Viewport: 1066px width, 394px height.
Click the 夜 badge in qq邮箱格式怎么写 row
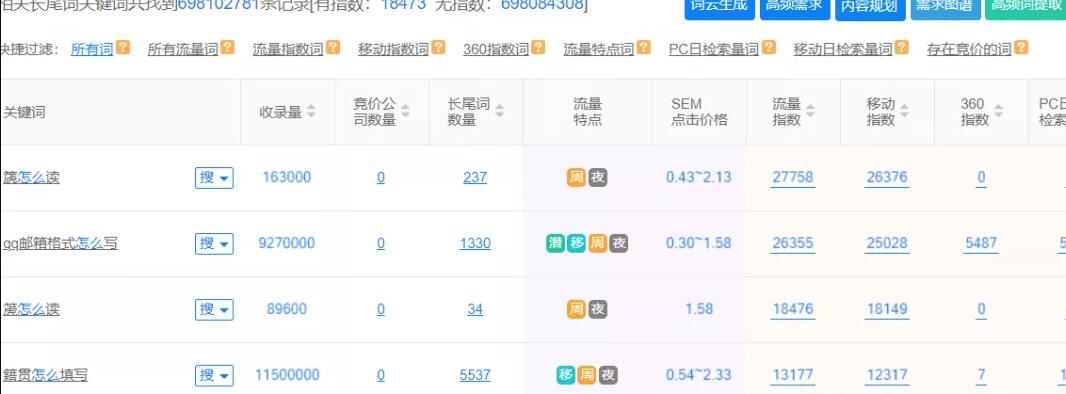click(619, 243)
